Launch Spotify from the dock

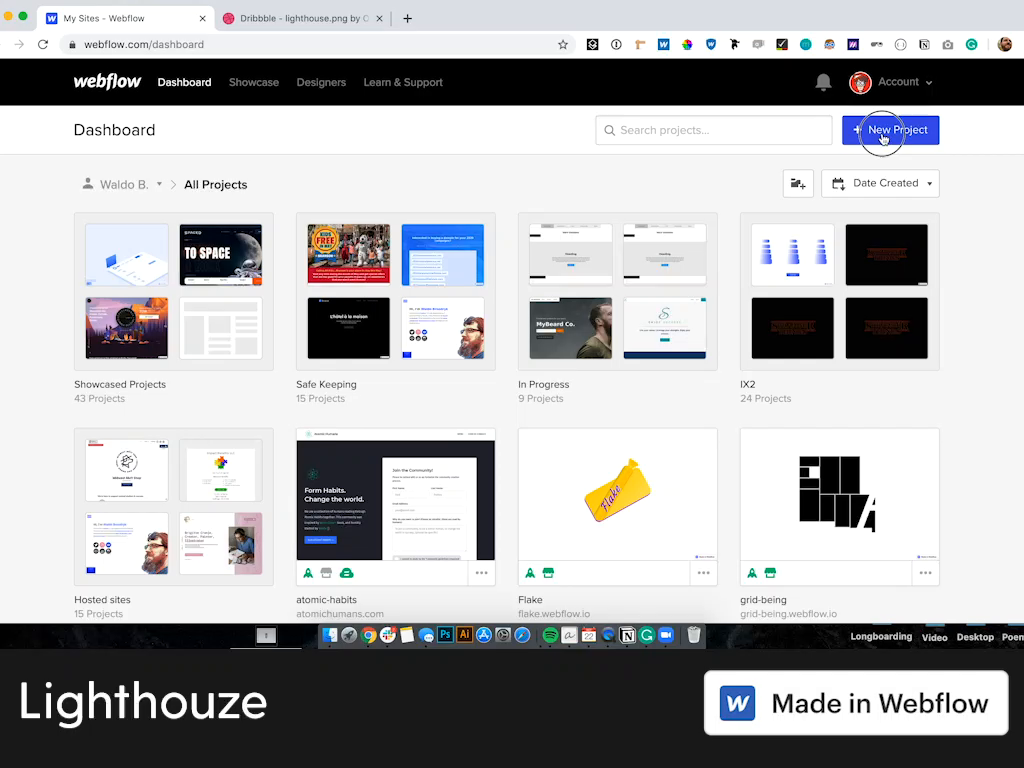(x=550, y=635)
